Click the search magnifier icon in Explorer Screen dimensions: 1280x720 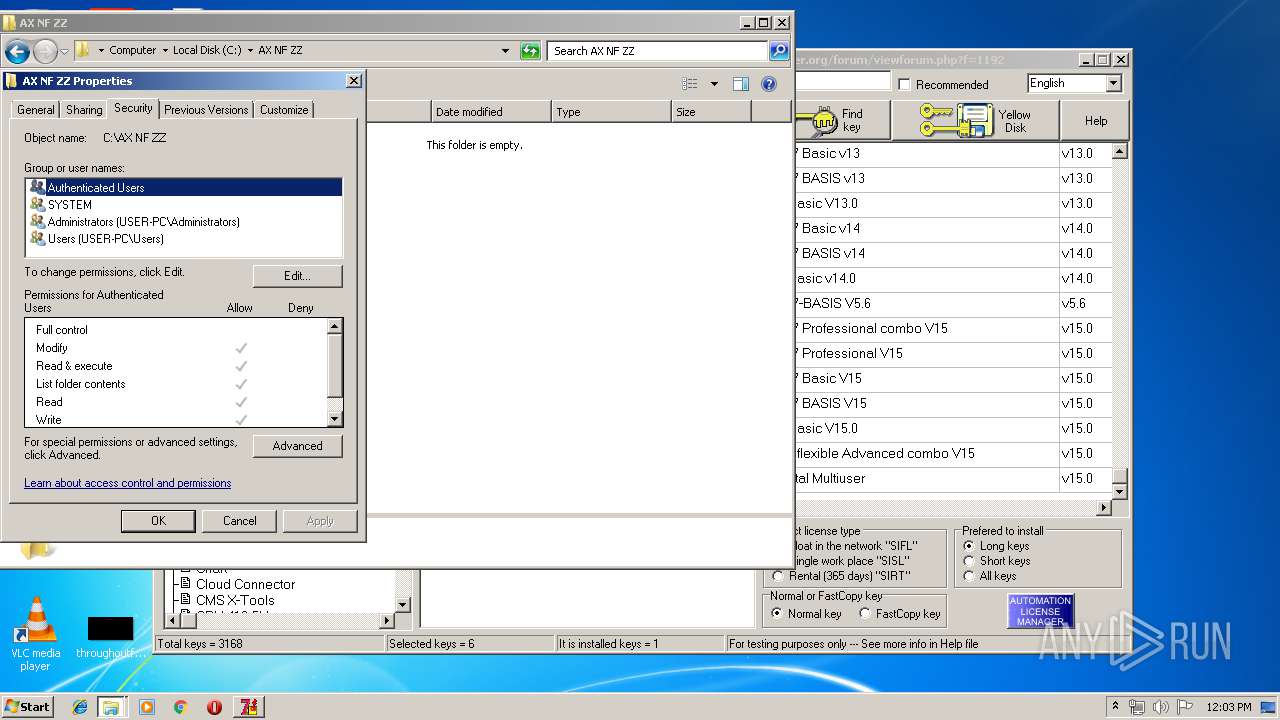[x=778, y=51]
